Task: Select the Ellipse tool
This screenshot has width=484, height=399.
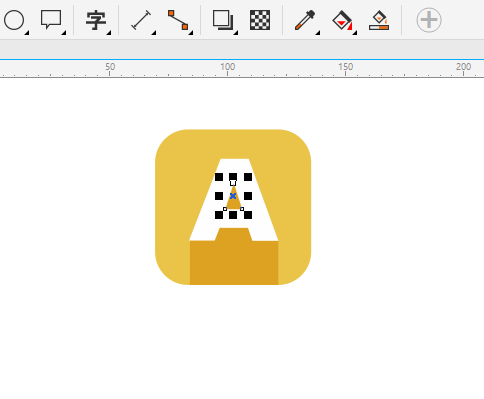Action: 14,20
